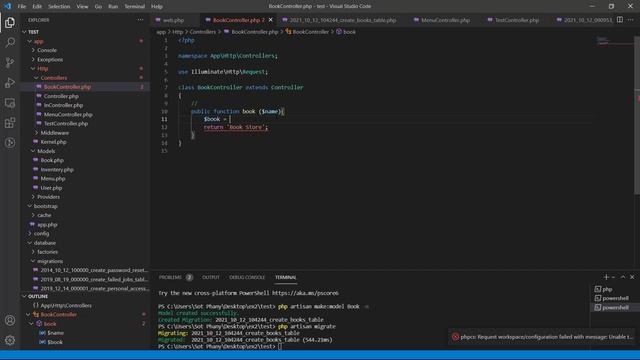The image size is (640, 360).
Task: Click the editor minimap
Action: pyautogui.click(x=614, y=41)
